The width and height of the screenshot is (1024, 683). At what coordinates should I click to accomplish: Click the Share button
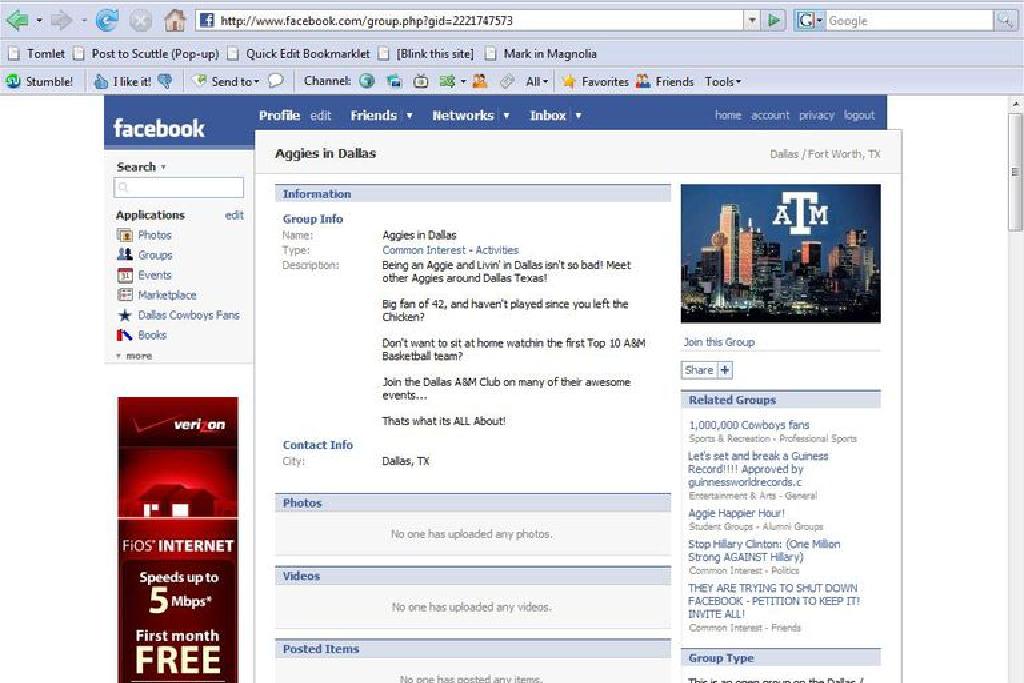click(707, 370)
